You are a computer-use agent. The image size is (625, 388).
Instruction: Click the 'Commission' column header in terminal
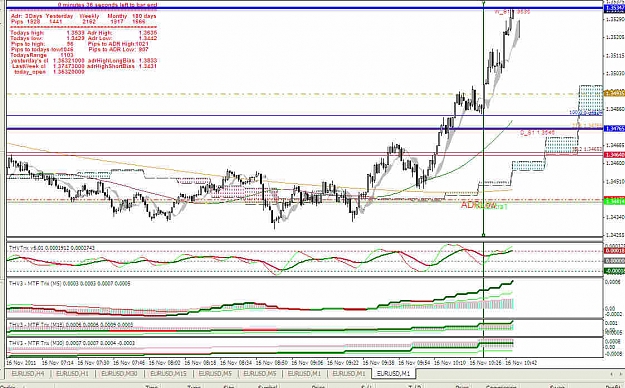(x=500, y=386)
